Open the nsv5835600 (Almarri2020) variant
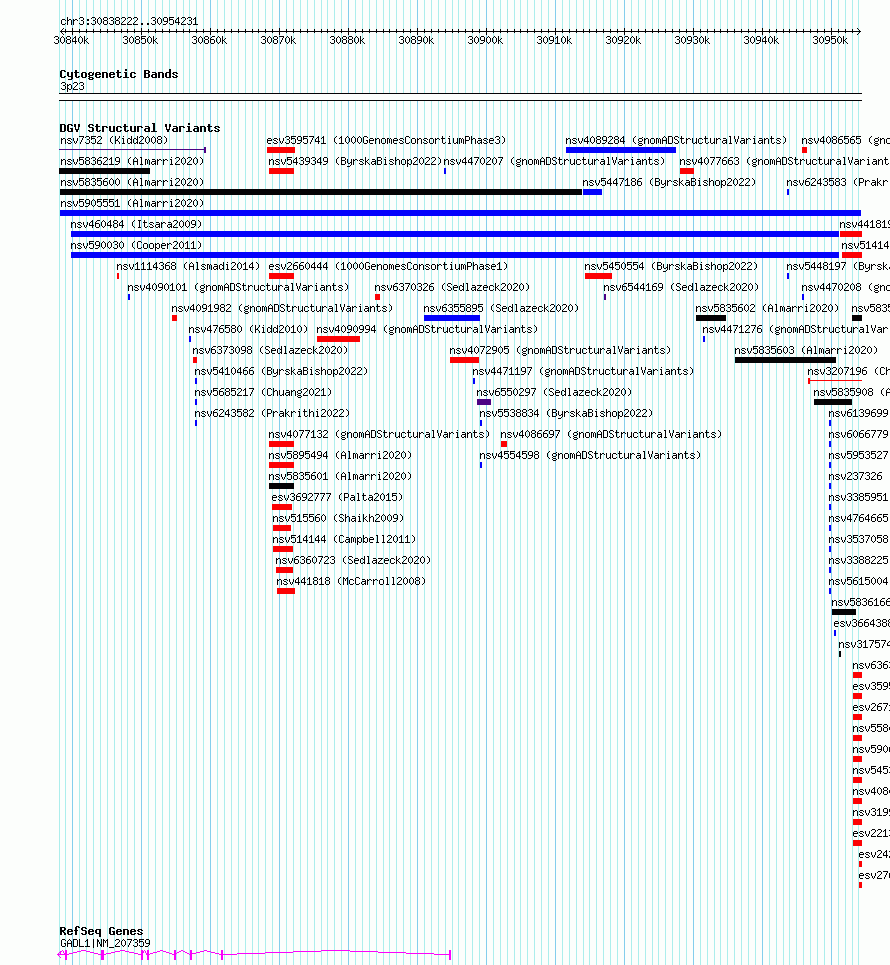The image size is (890, 965). click(132, 182)
